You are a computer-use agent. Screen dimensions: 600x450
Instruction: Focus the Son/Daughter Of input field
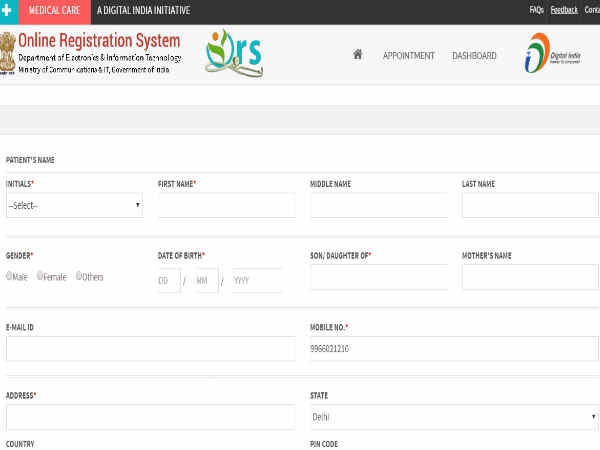click(379, 277)
